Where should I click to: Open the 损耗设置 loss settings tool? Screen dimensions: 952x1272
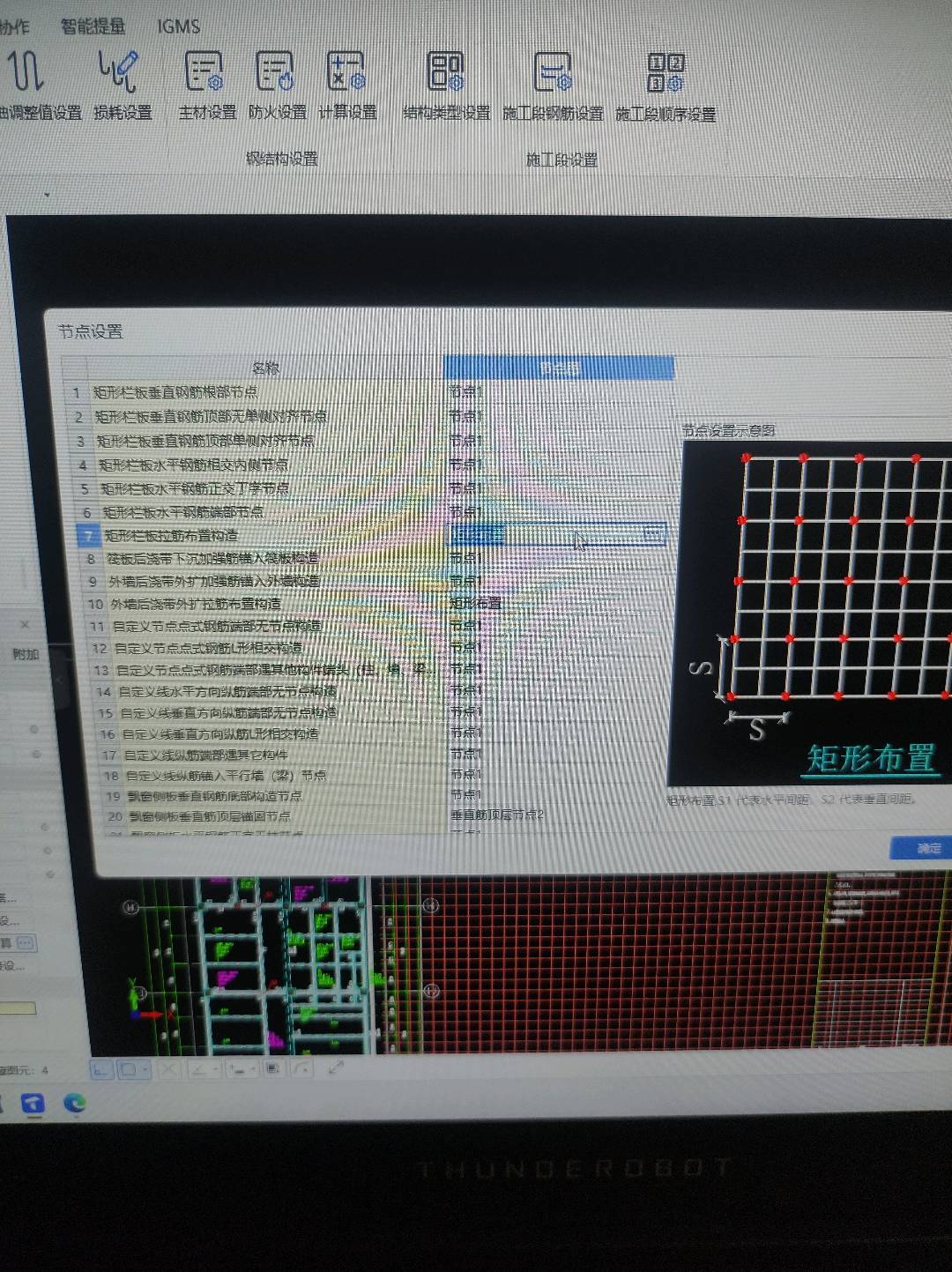(123, 85)
